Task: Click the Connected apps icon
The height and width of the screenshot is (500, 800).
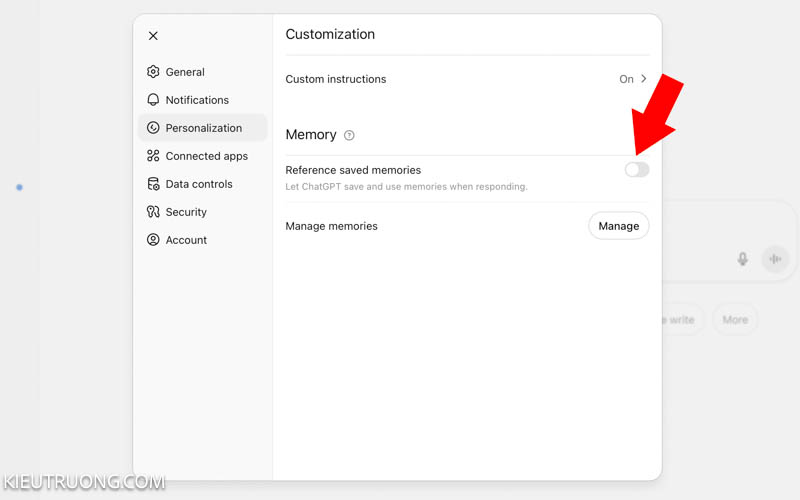Action: click(153, 156)
